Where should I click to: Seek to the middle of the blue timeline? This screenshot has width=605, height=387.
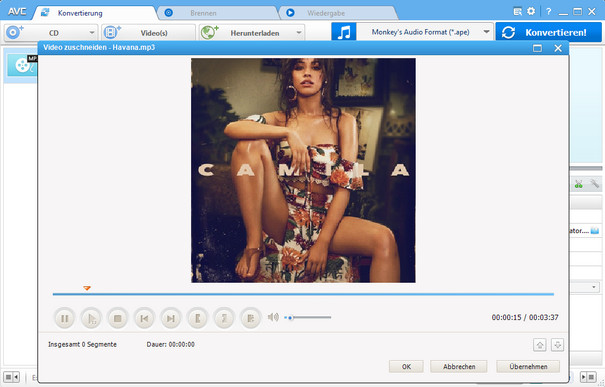pos(303,294)
